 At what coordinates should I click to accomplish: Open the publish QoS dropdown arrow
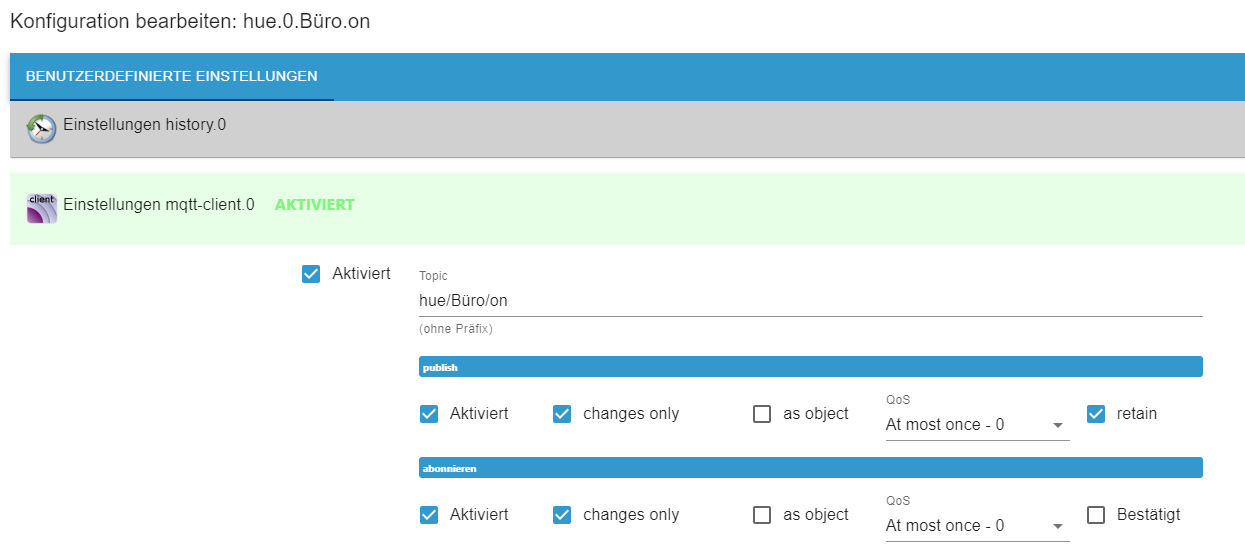[1058, 425]
